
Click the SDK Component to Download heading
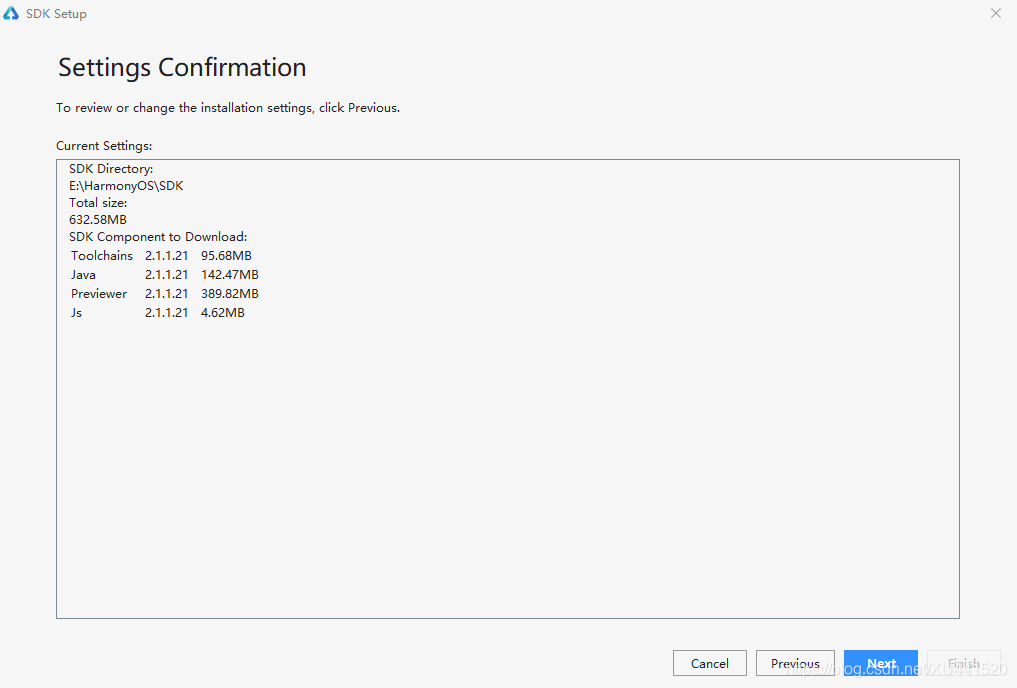coord(158,237)
